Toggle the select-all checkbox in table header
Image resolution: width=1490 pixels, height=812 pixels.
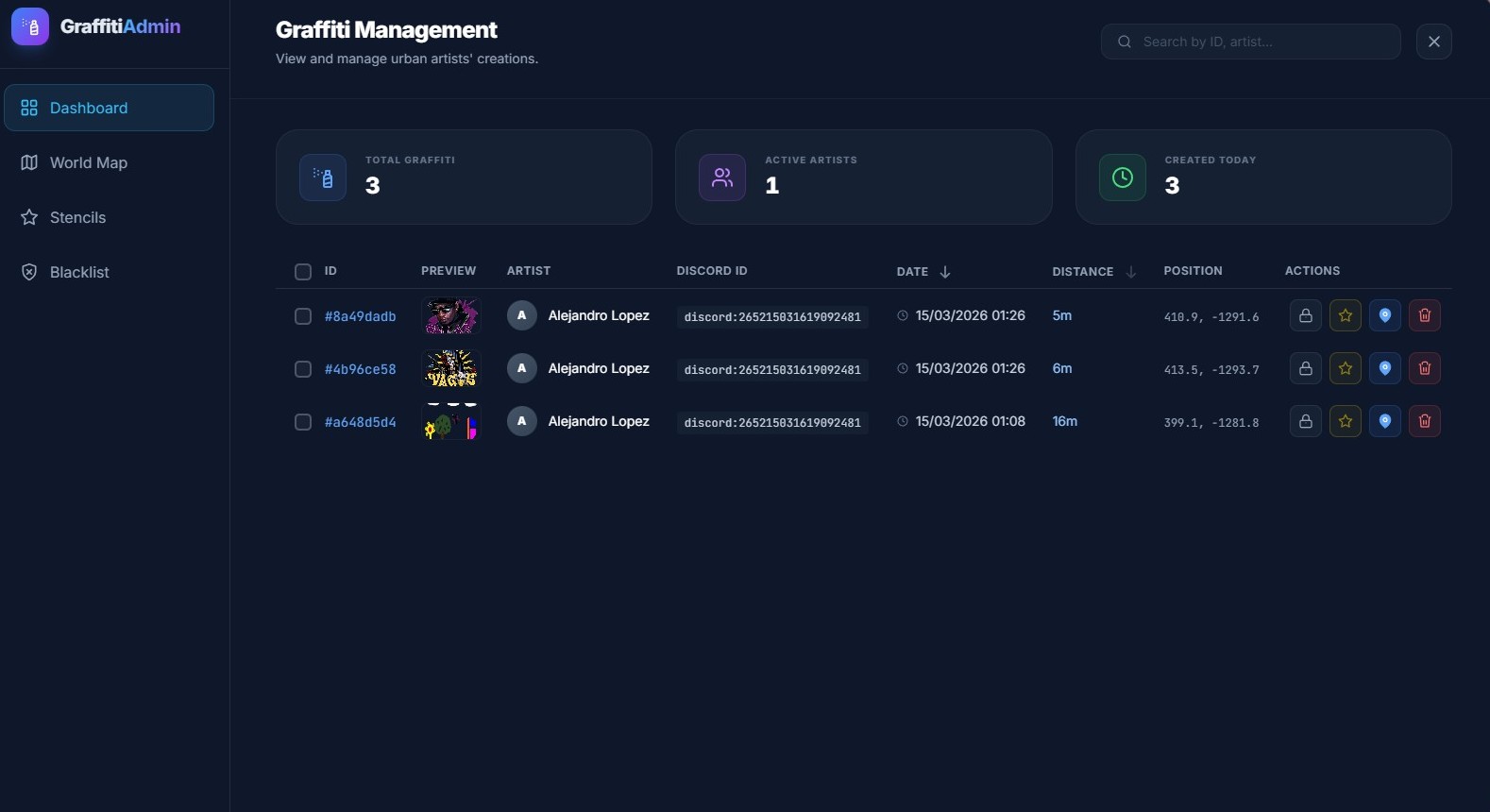pos(303,272)
